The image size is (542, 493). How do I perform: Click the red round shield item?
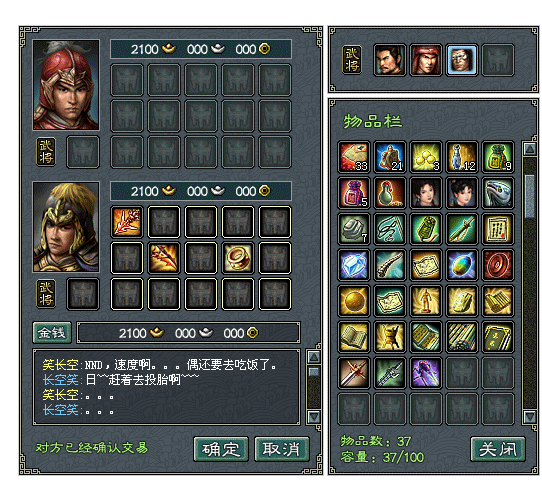[497, 265]
